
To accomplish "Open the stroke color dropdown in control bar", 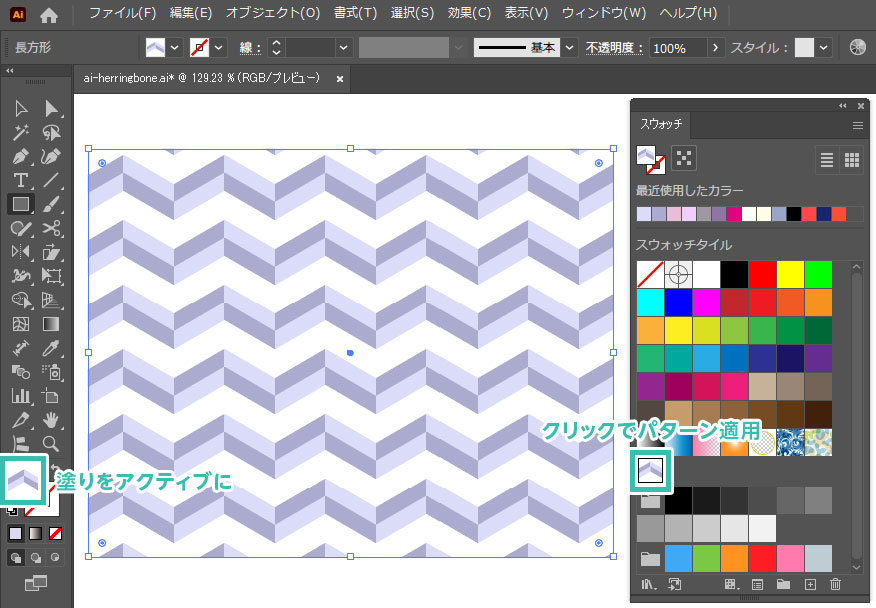I will click(219, 48).
